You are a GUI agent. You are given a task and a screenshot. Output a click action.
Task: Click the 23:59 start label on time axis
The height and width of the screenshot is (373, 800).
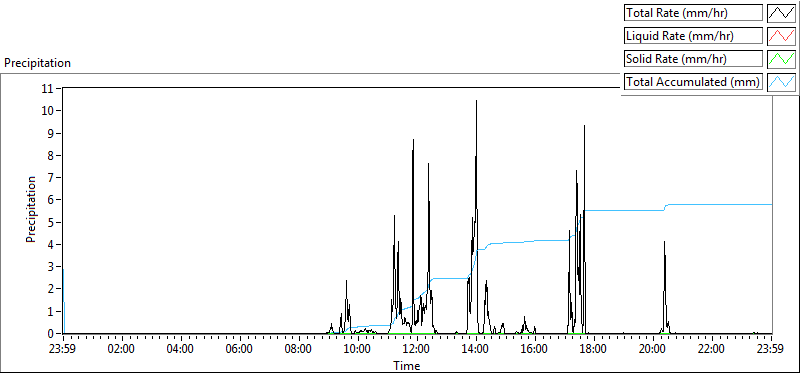[63, 350]
